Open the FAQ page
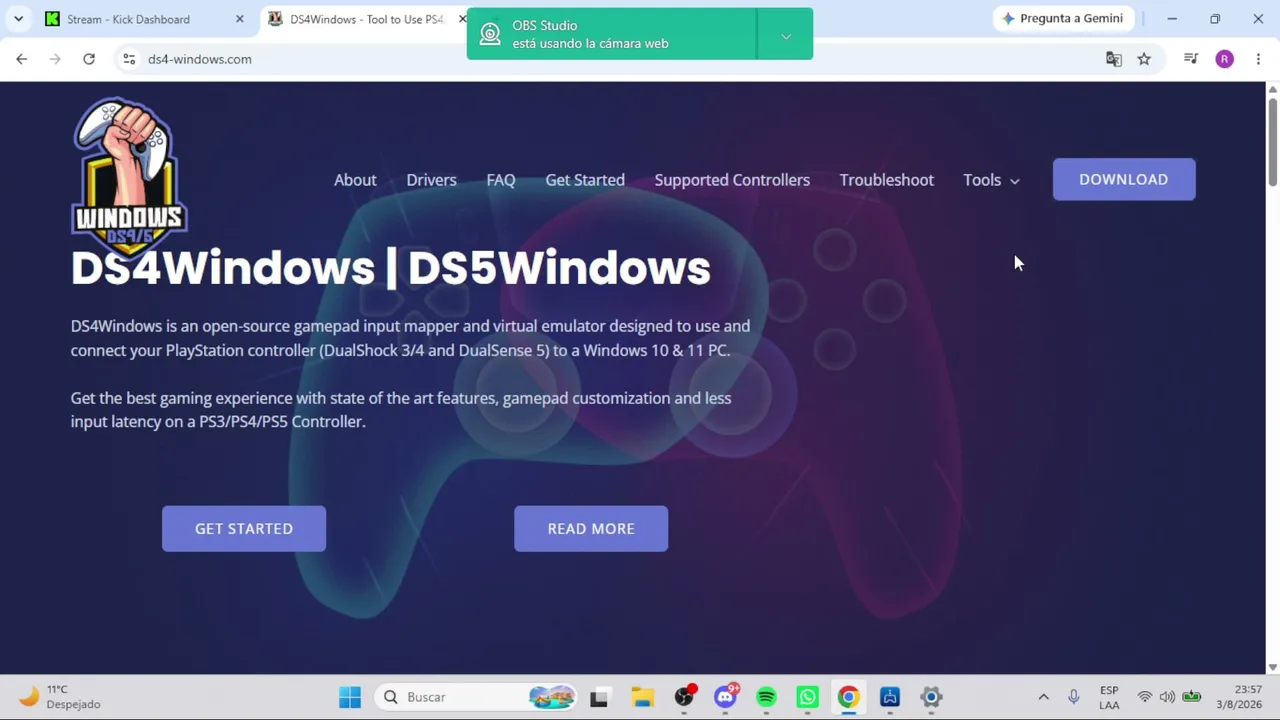Viewport: 1280px width, 720px height. tap(501, 180)
